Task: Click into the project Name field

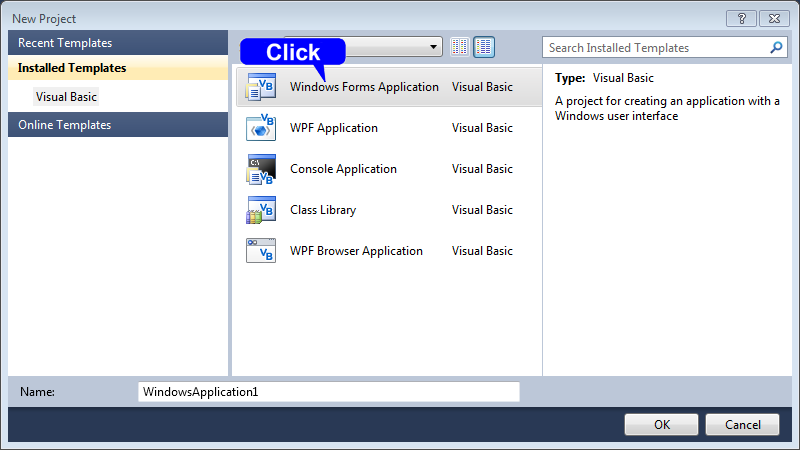Action: pyautogui.click(x=329, y=392)
